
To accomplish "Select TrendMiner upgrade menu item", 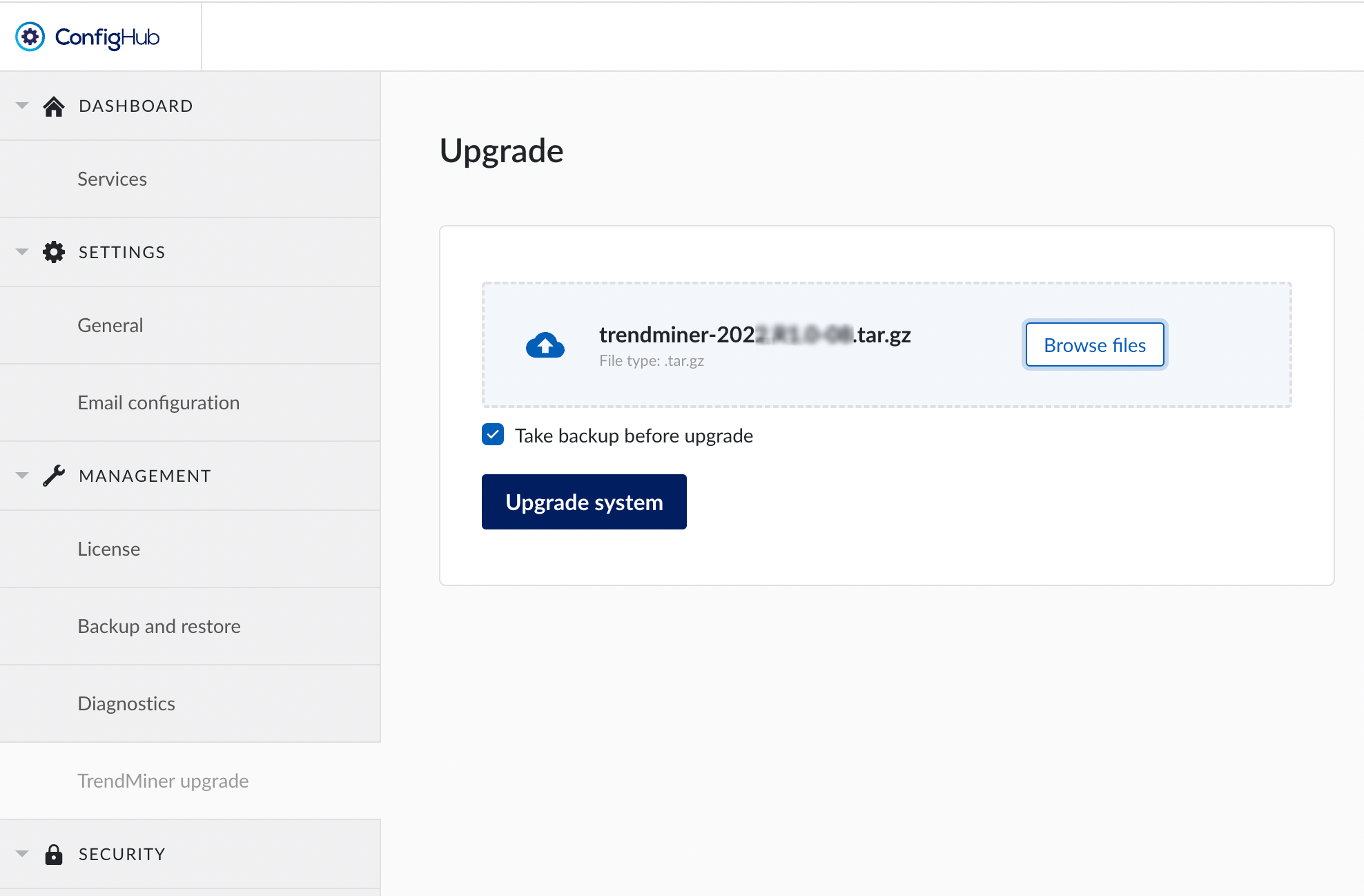I will click(190, 781).
